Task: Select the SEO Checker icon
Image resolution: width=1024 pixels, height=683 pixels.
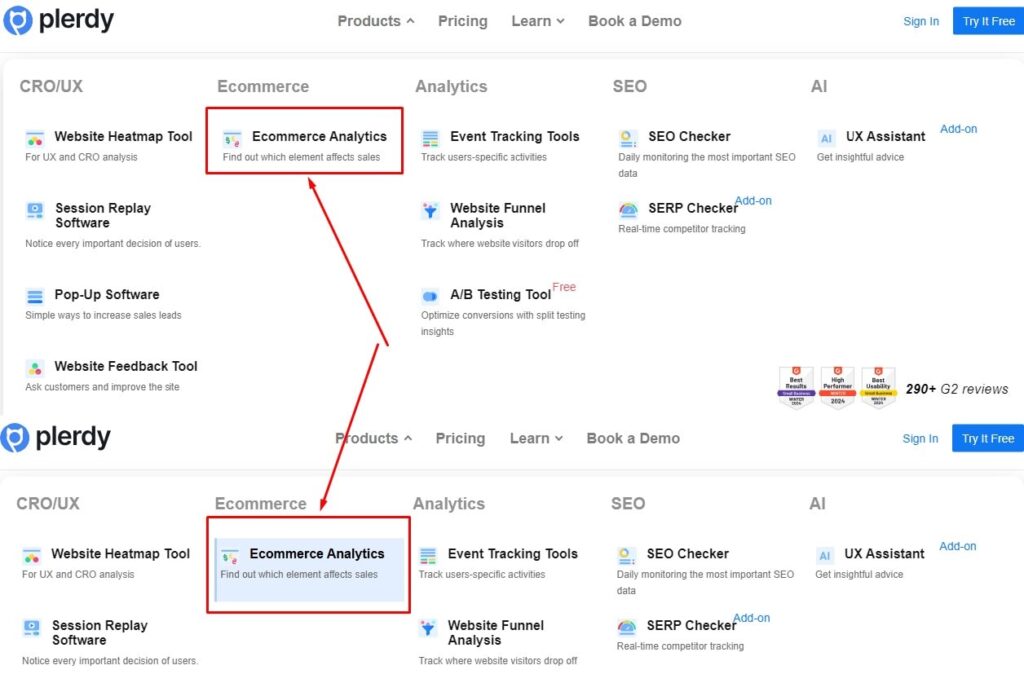Action: coord(627,136)
